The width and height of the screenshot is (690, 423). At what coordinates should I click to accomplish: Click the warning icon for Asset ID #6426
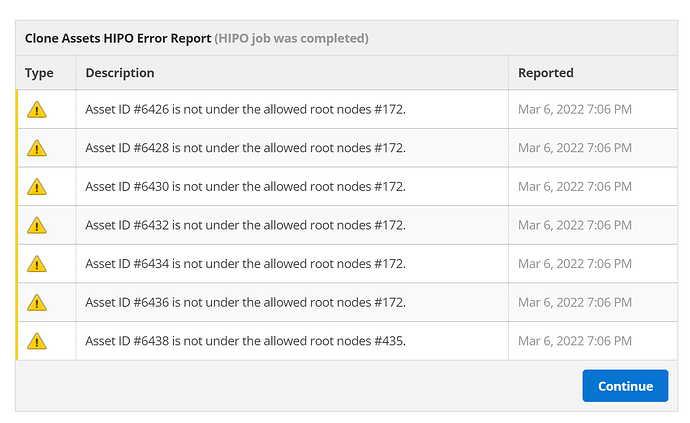(x=37, y=110)
